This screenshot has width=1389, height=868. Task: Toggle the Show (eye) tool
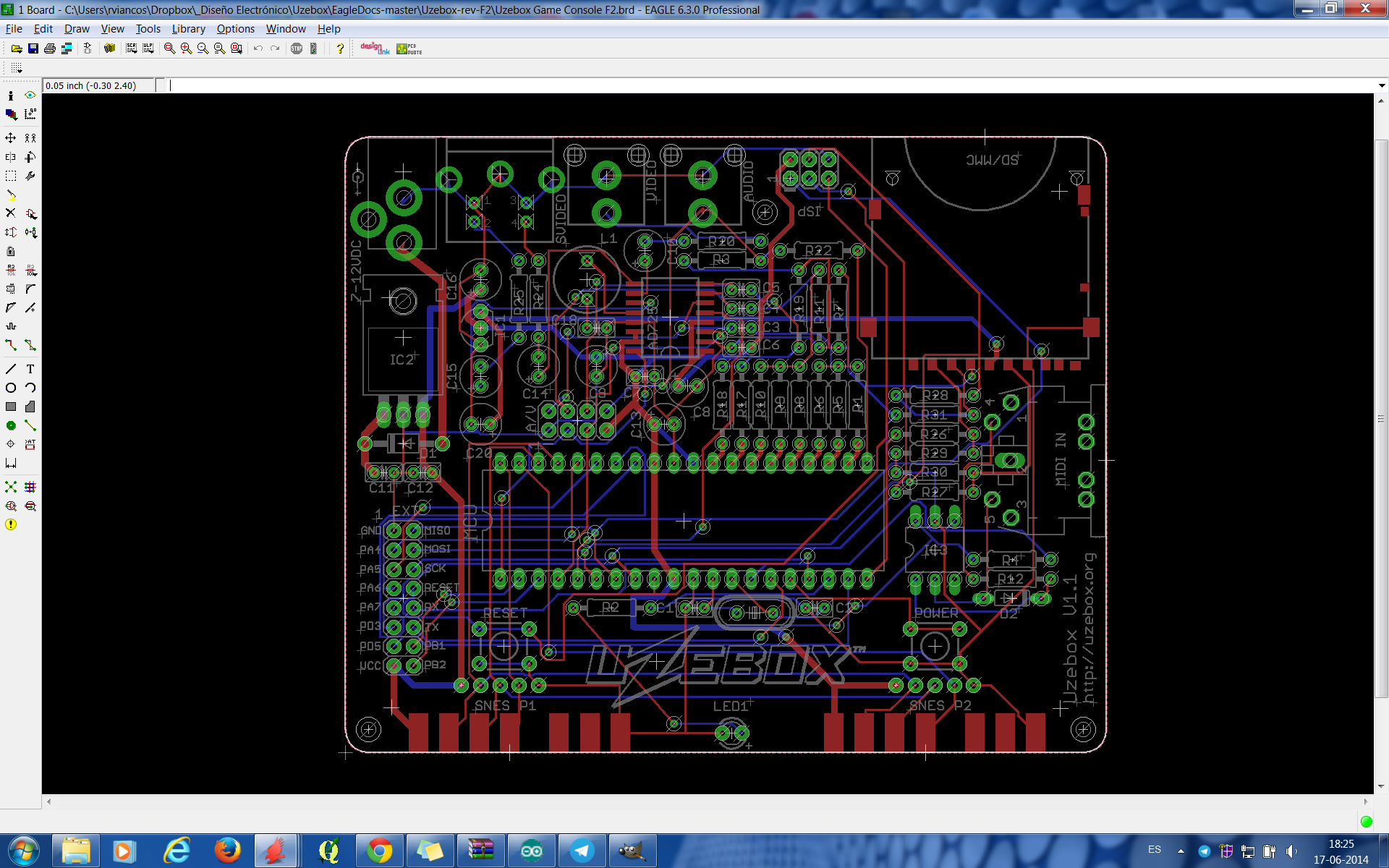[x=30, y=95]
